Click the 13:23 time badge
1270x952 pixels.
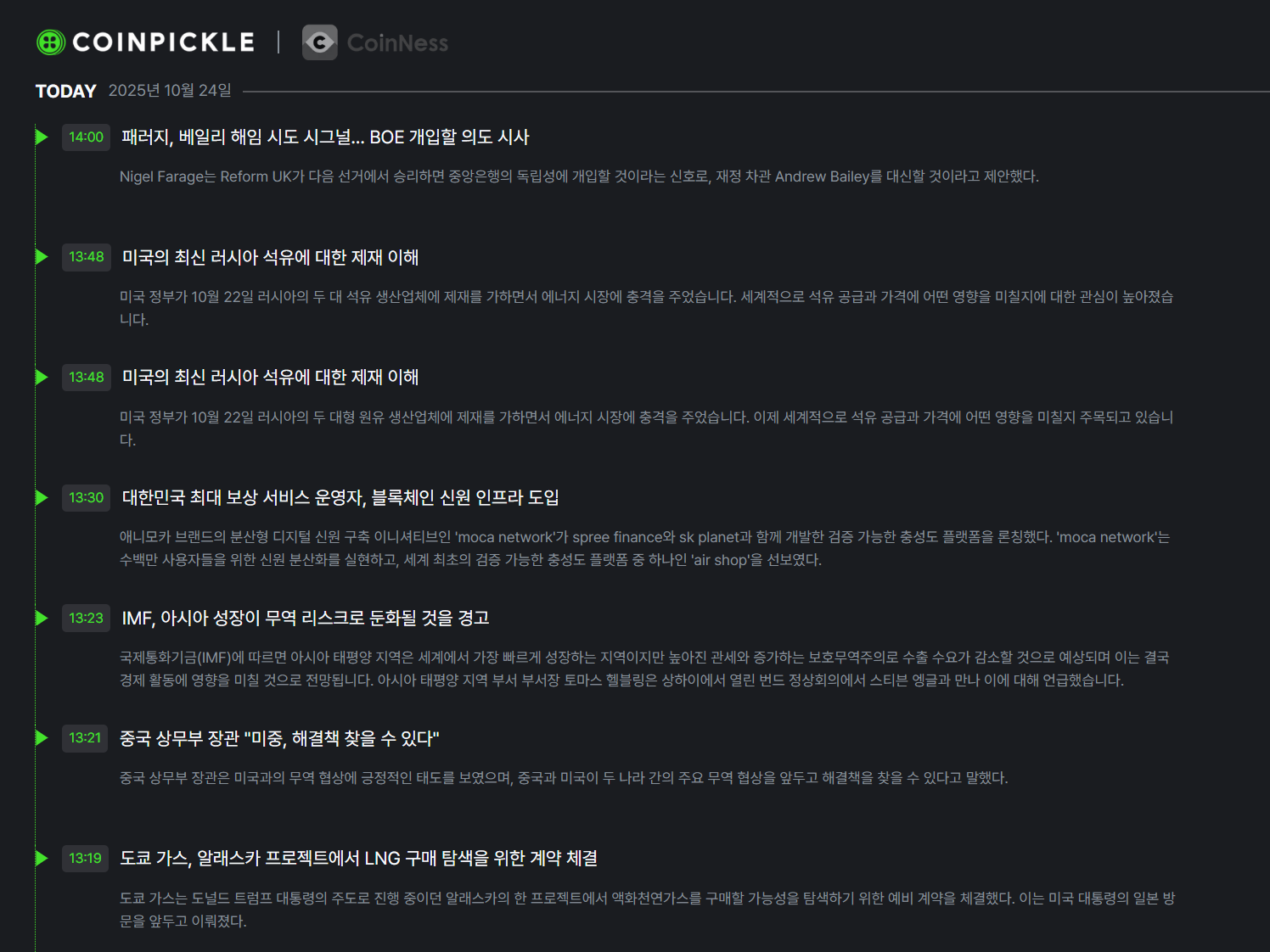click(86, 619)
